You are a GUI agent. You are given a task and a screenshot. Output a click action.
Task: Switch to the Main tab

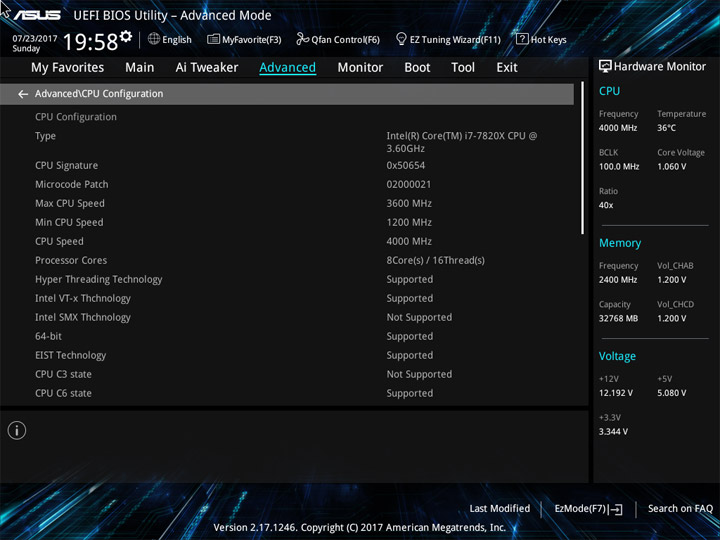click(x=140, y=68)
